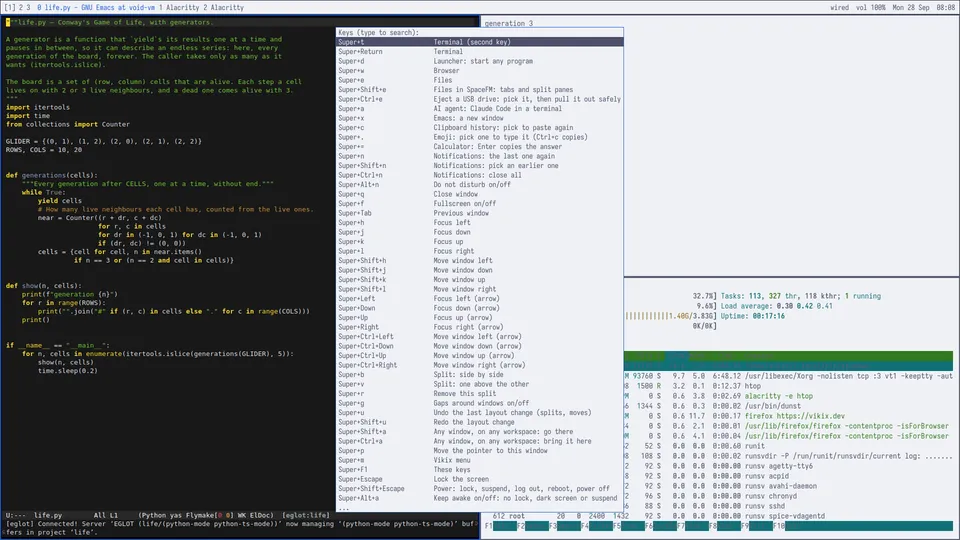The image size is (960, 540).
Task: Activate the life.py GNU Emacs window title
Action: click(96, 7)
